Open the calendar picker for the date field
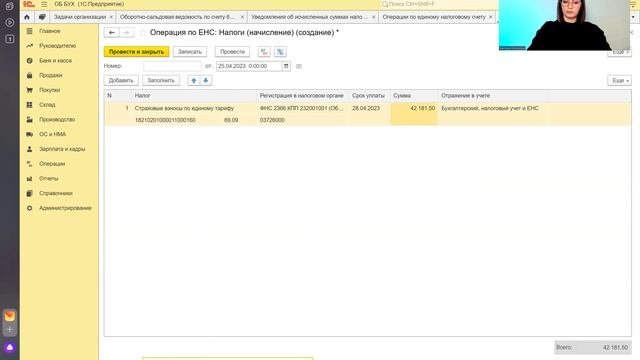640x360 pixels. 286,66
